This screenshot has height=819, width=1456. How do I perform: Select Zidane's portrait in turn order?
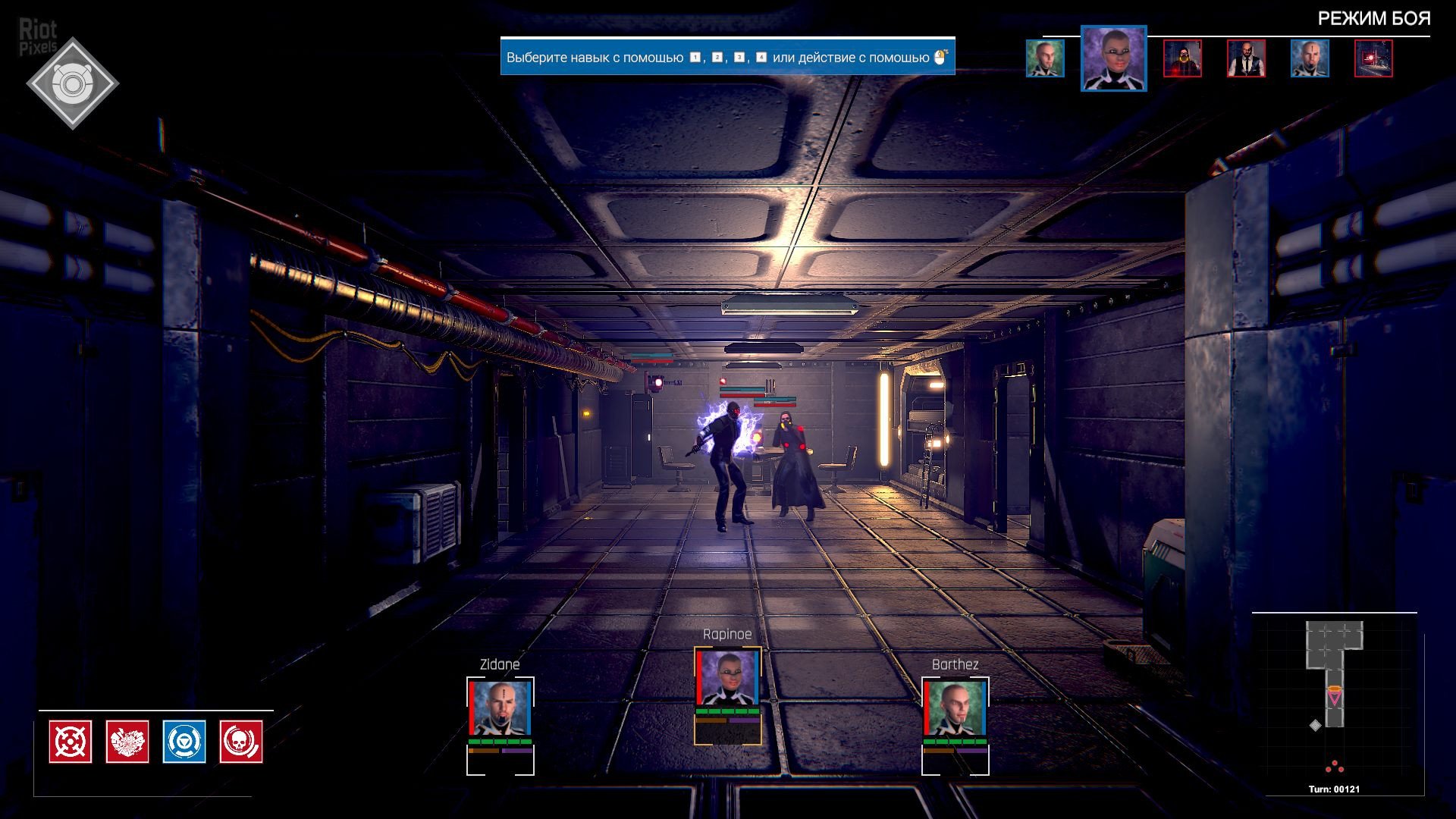click(x=1310, y=58)
